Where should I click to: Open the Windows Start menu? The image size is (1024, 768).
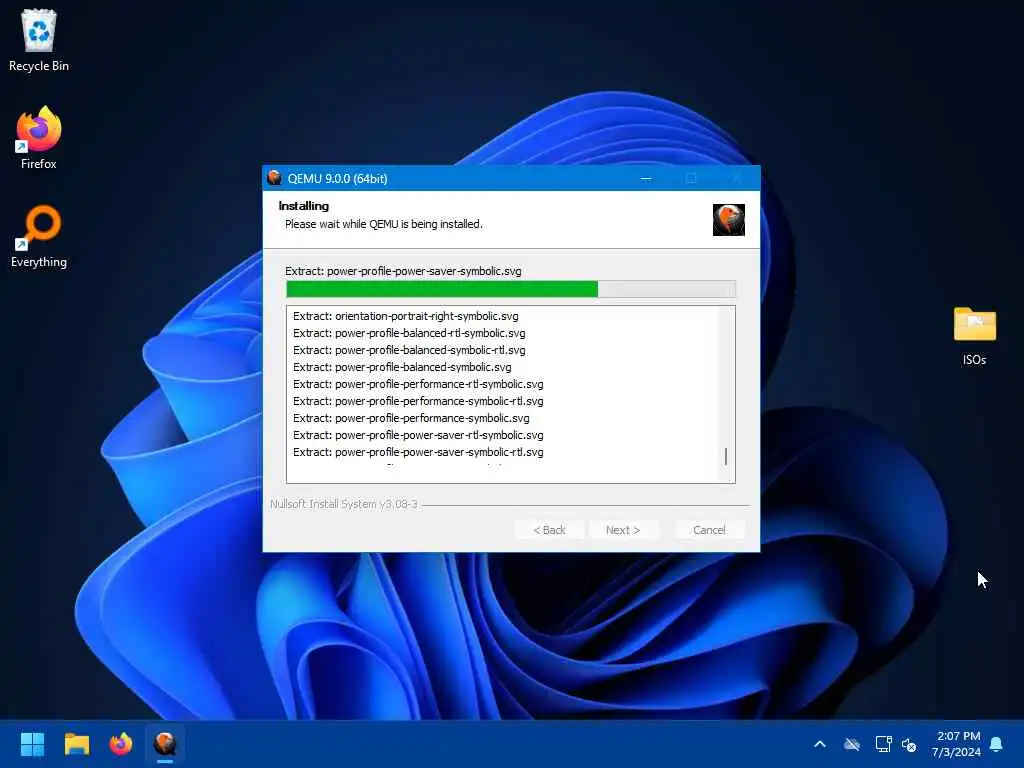click(x=32, y=744)
